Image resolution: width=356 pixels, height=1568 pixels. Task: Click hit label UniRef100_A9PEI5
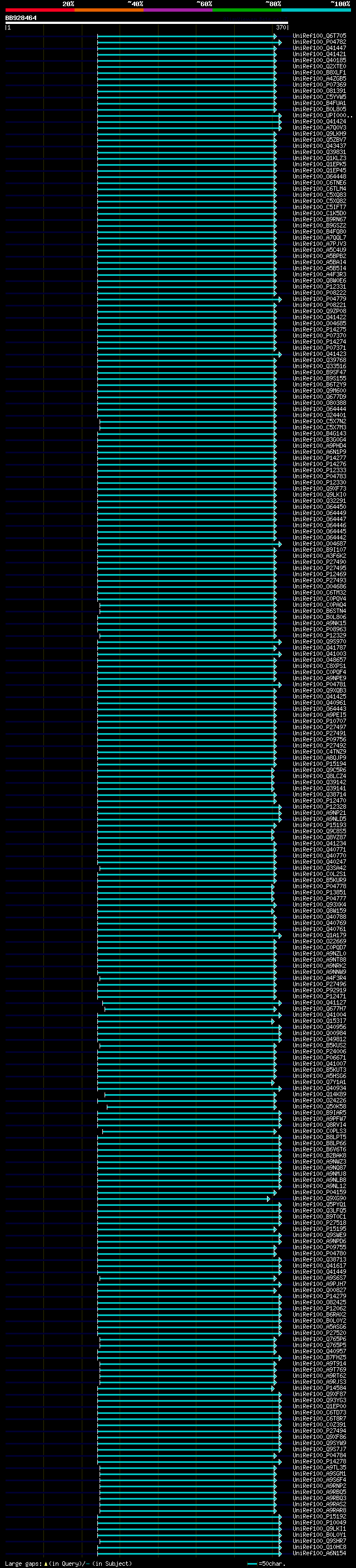(x=319, y=715)
